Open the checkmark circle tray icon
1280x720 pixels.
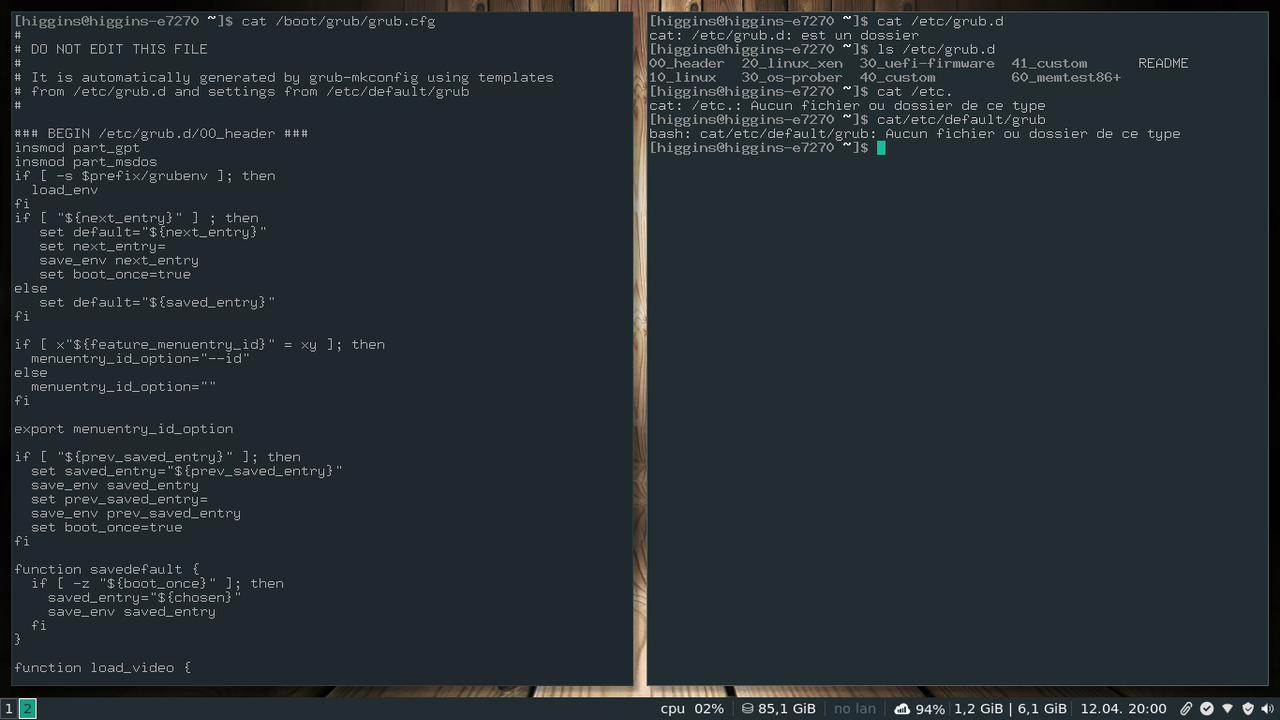coord(1207,709)
